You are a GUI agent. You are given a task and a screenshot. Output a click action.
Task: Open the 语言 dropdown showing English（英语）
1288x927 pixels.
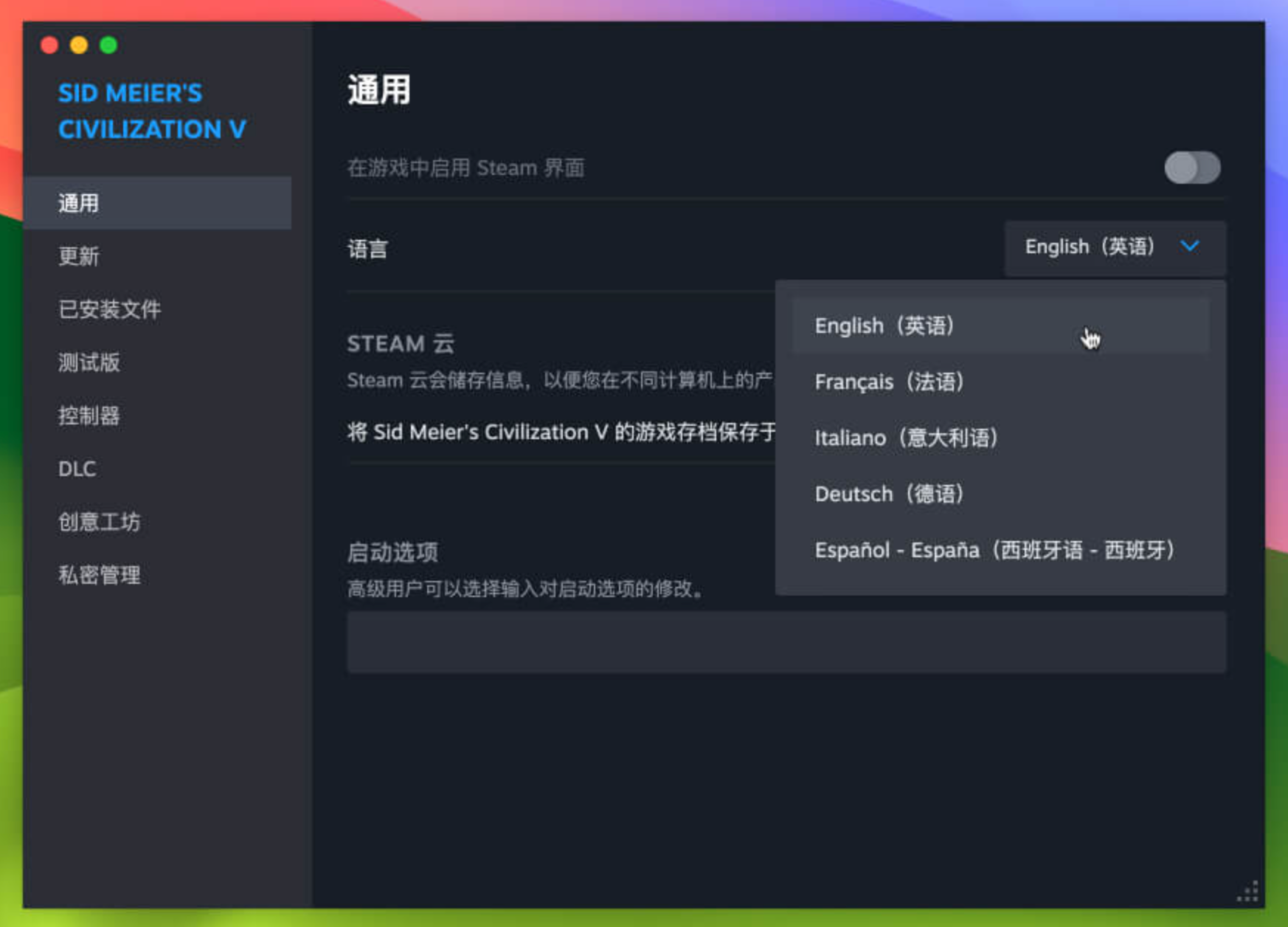pos(1115,247)
